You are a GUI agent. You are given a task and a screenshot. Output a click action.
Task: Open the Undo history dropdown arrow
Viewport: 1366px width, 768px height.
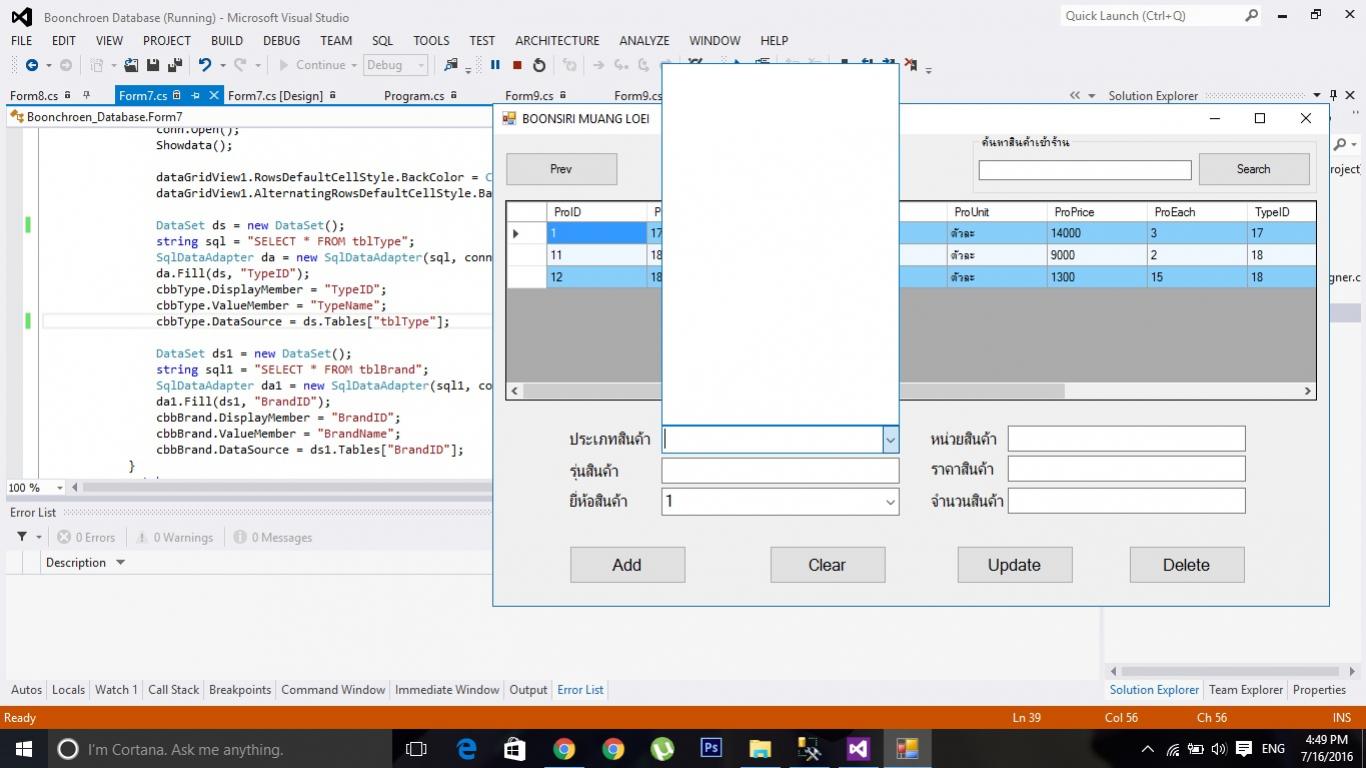coord(221,65)
